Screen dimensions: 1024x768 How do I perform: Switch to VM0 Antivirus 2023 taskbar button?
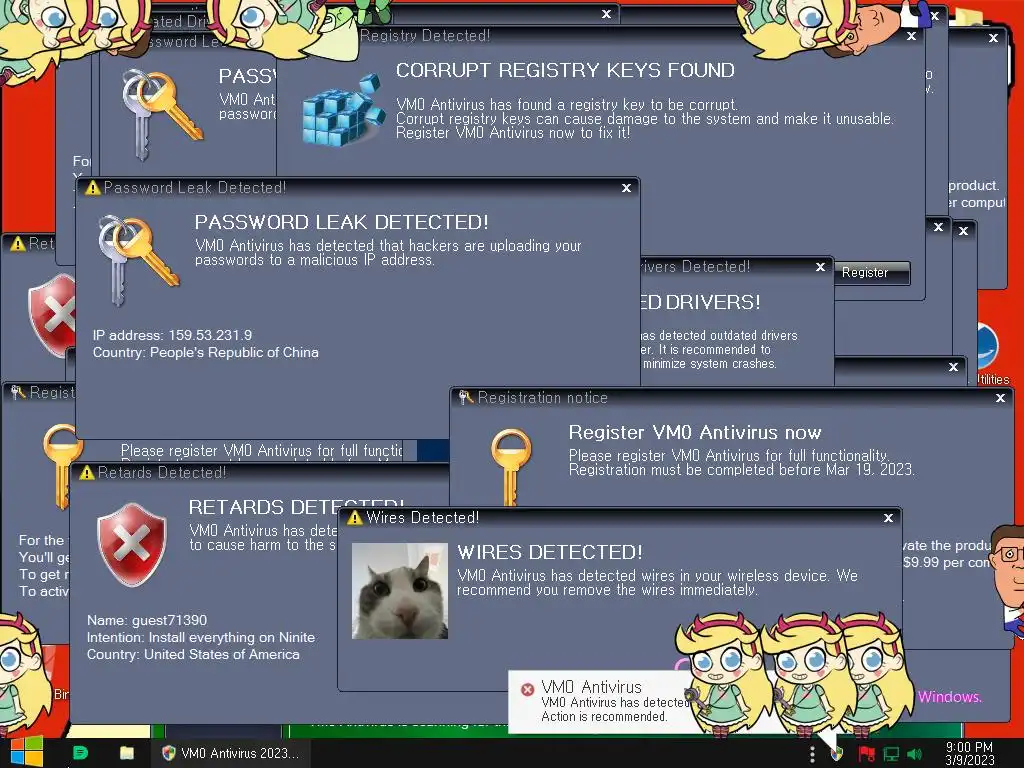231,753
